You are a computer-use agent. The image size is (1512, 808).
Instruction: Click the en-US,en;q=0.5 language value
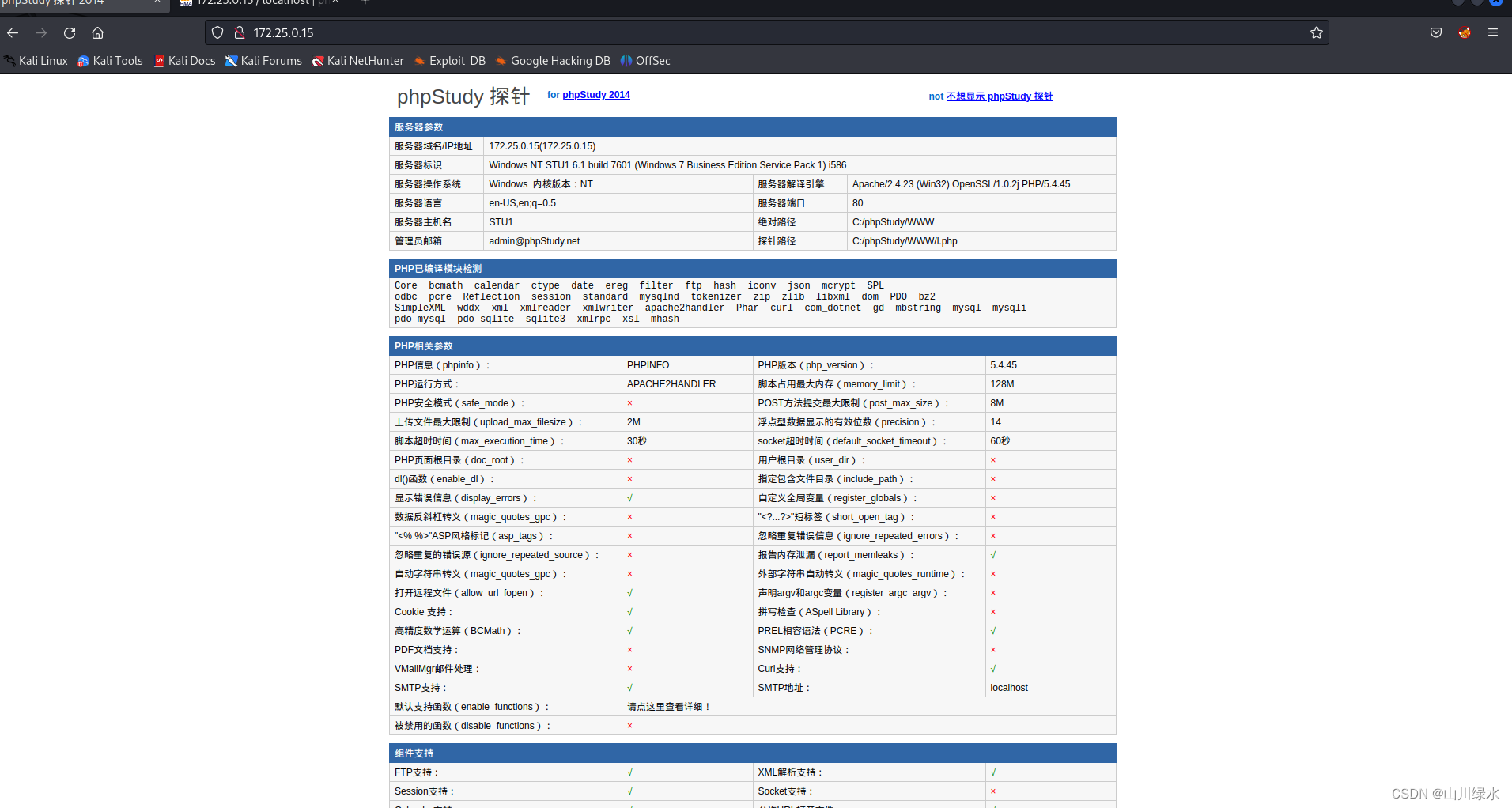522,203
